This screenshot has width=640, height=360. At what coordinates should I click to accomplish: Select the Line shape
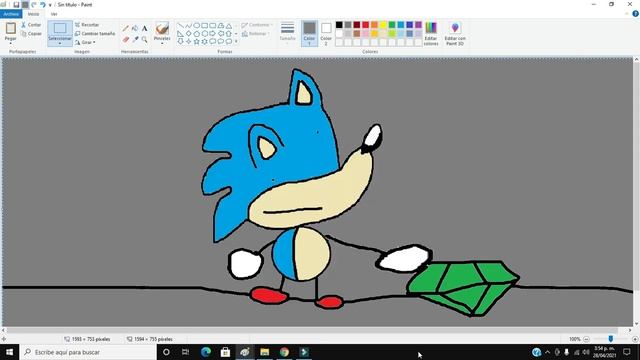pyautogui.click(x=180, y=25)
